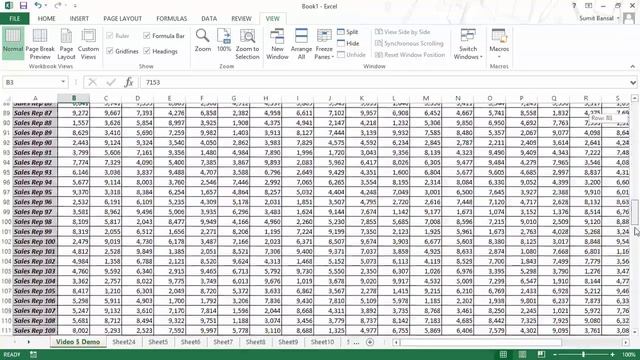640x360 pixels.
Task: Confirm formula entry with check icon
Action: (x=111, y=82)
